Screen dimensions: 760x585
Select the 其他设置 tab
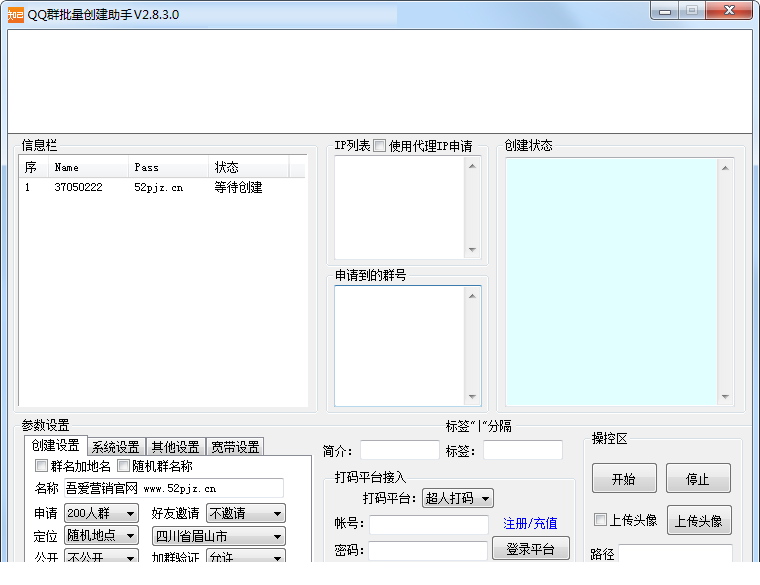(x=175, y=447)
